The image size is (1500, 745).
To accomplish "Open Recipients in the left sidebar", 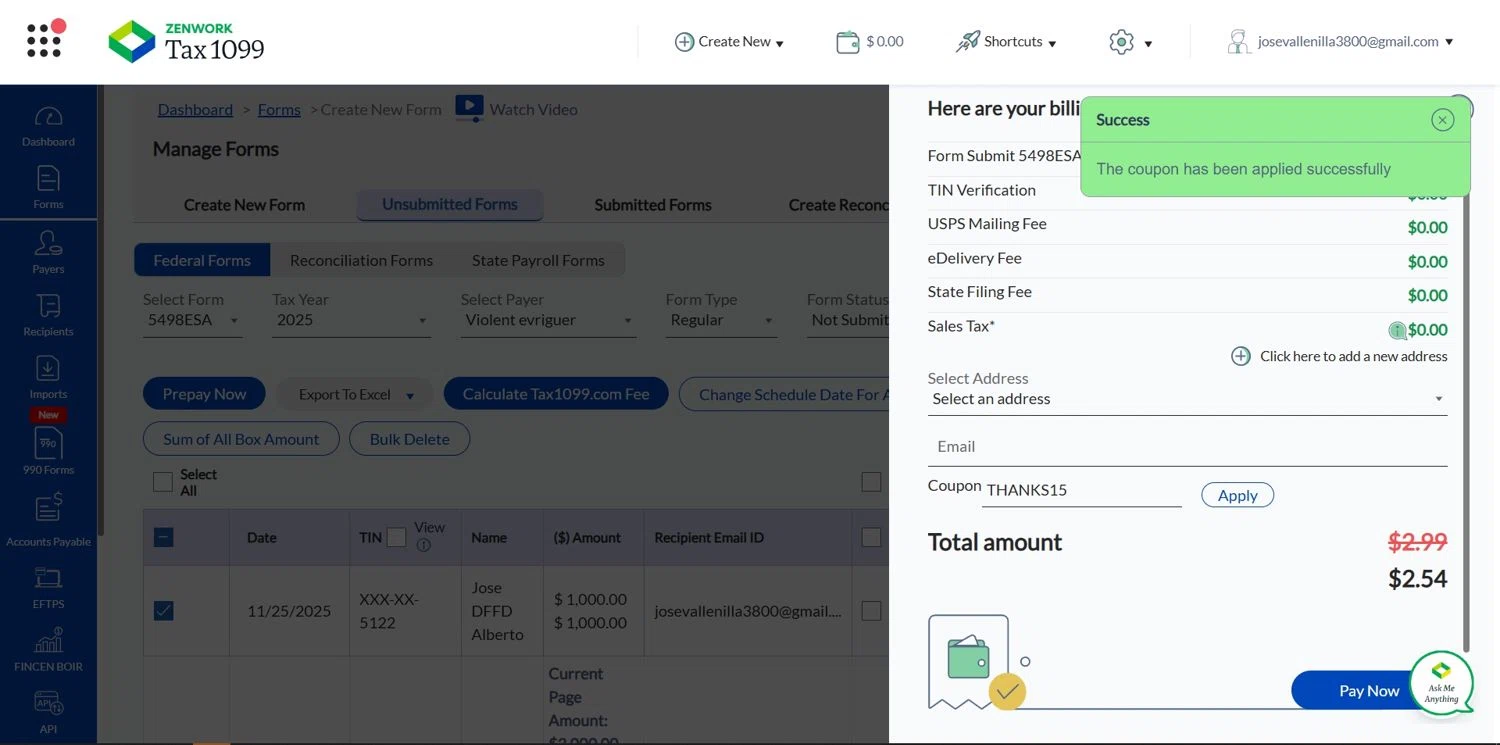I will pyautogui.click(x=48, y=314).
